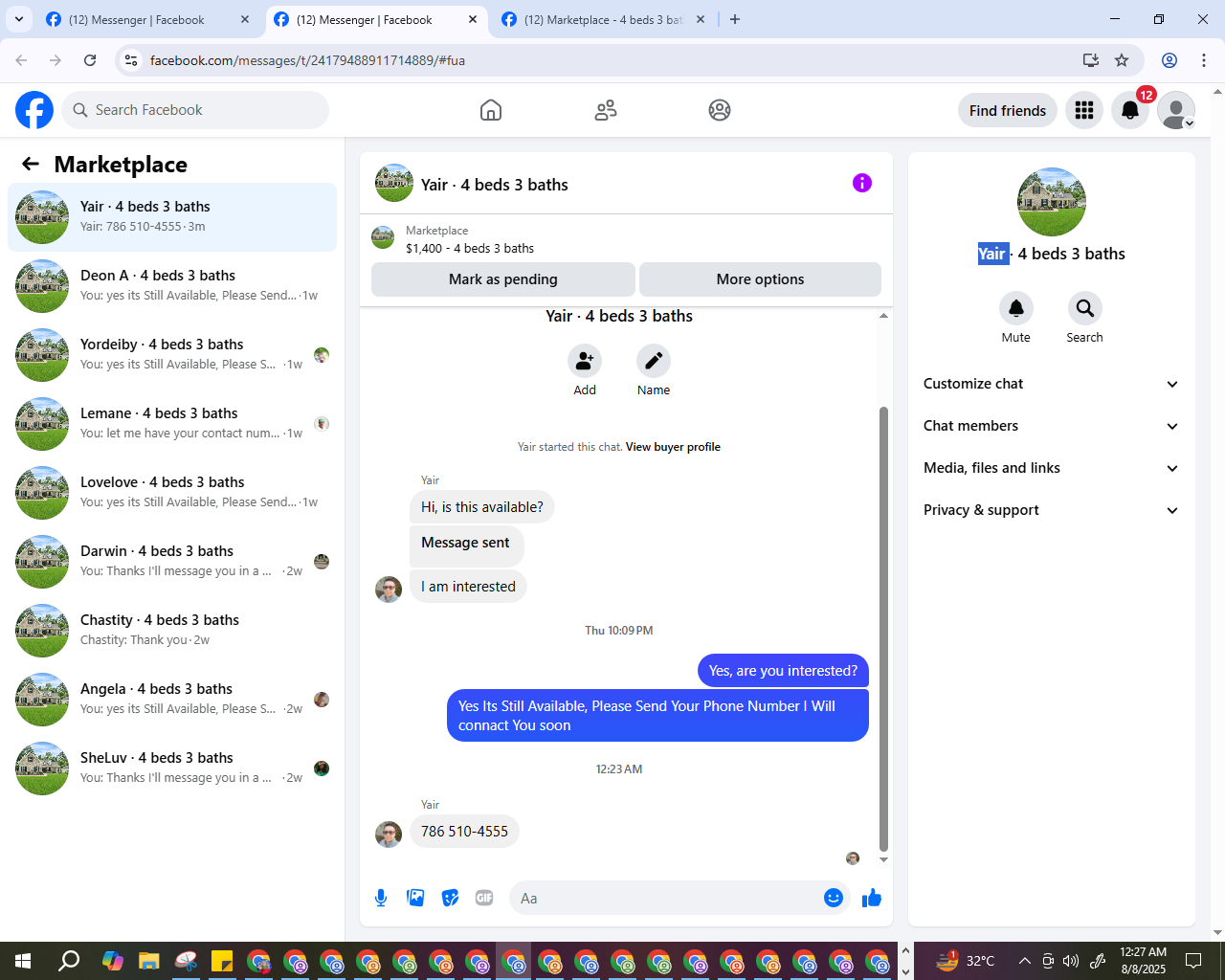The height and width of the screenshot is (980, 1225).
Task: Click More options button
Action: point(760,279)
